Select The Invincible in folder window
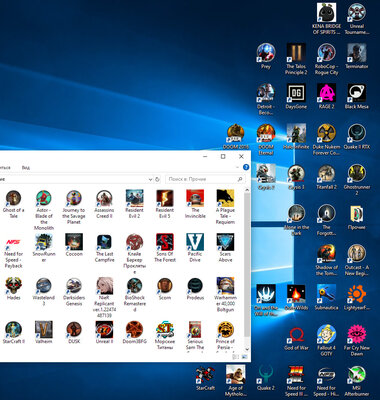 195,204
